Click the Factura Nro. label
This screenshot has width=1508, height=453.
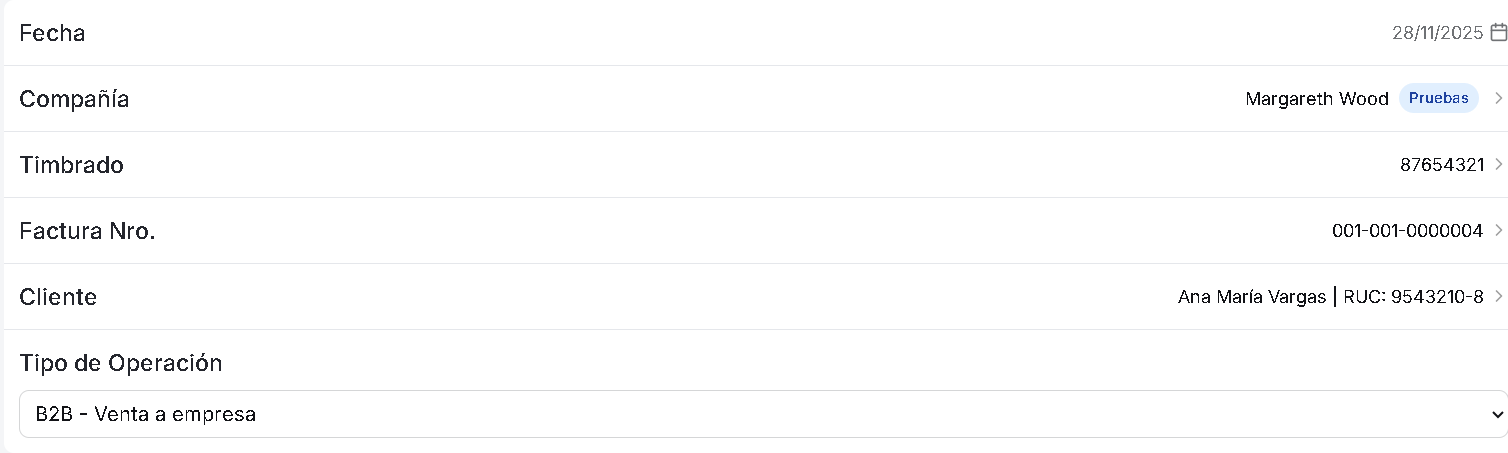[87, 231]
